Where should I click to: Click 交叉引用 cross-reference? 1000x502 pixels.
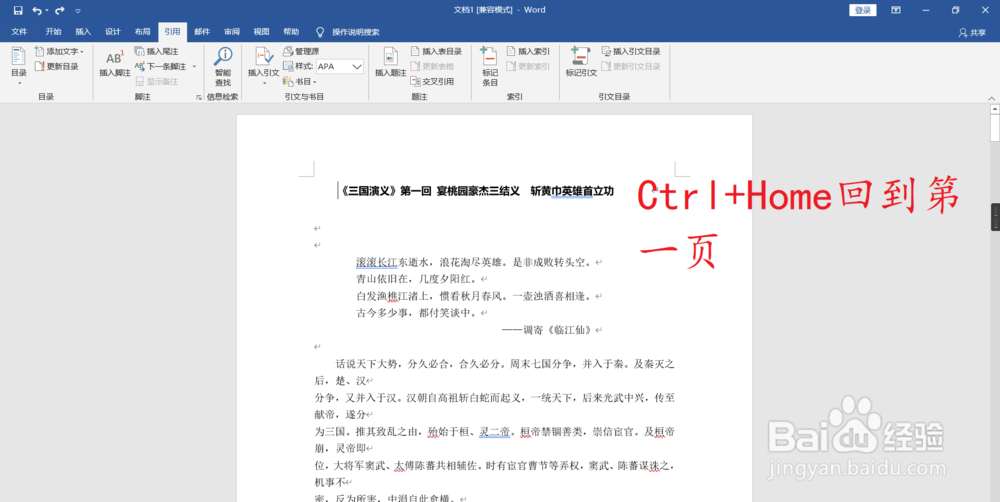(x=432, y=82)
